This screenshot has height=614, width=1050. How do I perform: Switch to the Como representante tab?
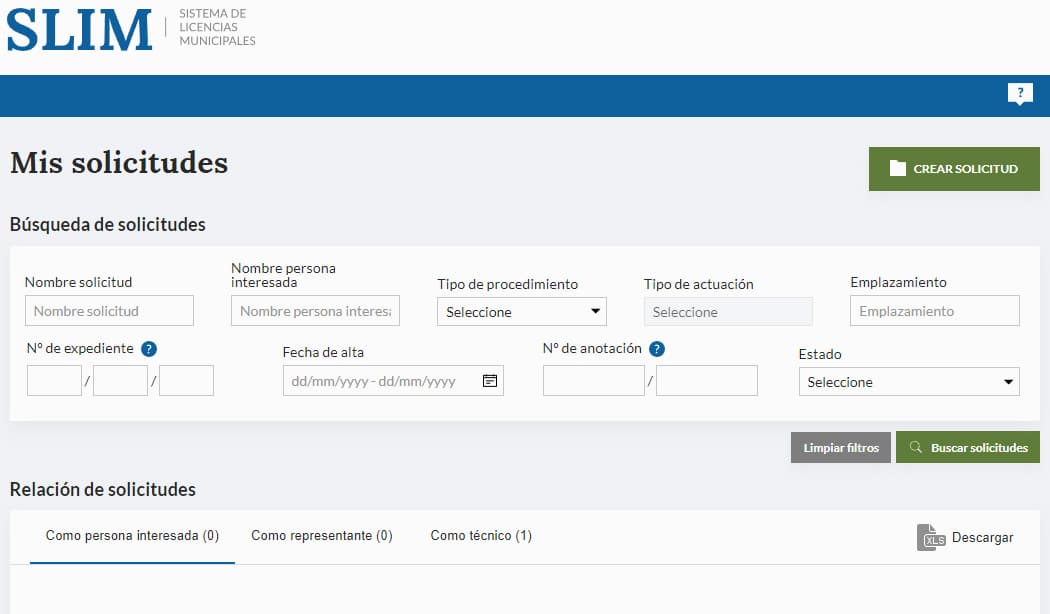[322, 536]
